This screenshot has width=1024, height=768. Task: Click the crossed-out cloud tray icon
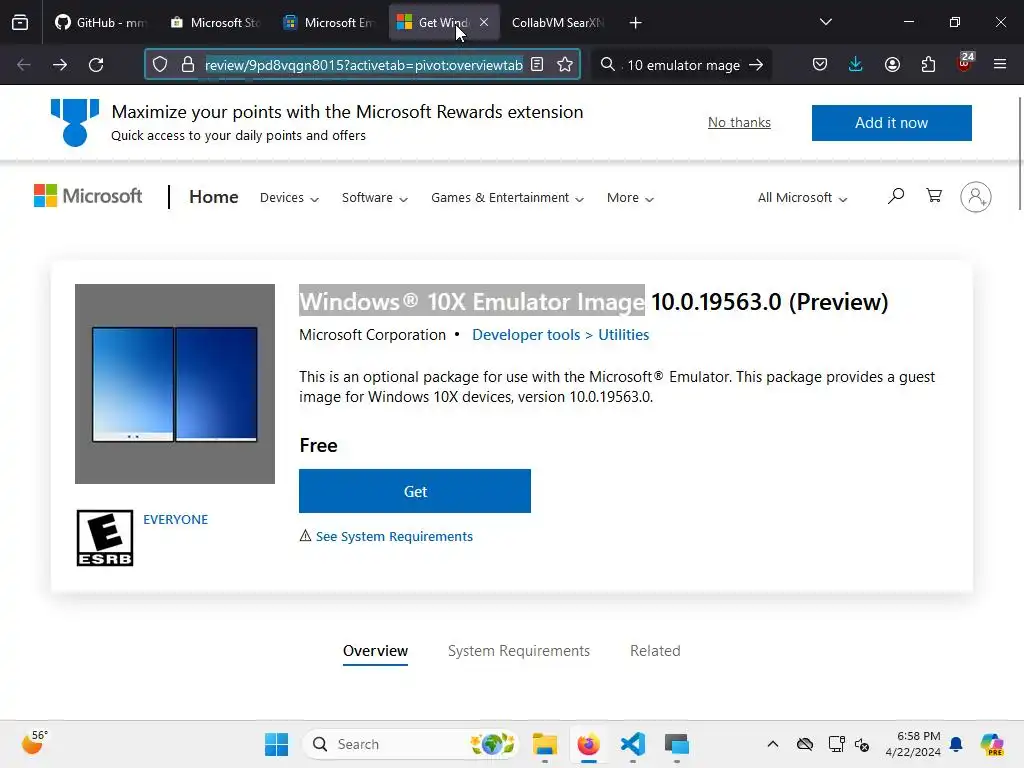pyautogui.click(x=805, y=744)
